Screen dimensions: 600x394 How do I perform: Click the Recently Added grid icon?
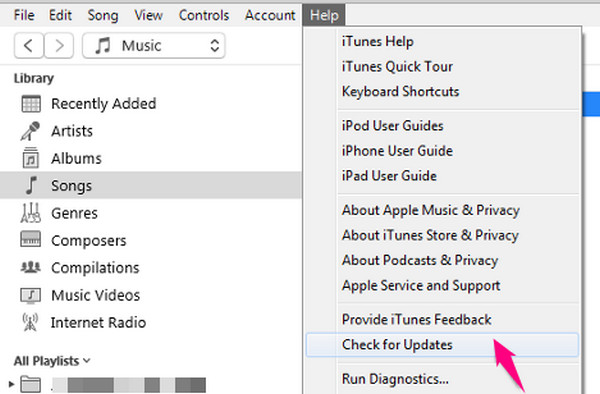(x=31, y=104)
